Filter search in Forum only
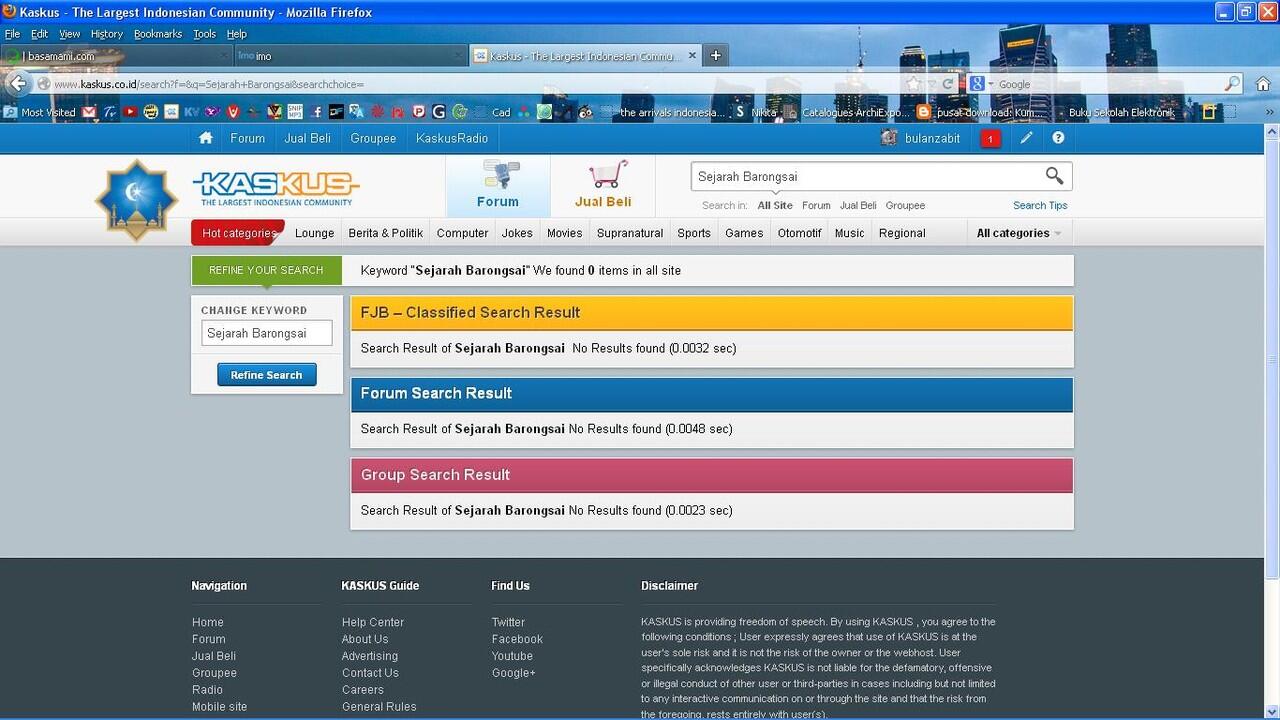 coord(816,205)
